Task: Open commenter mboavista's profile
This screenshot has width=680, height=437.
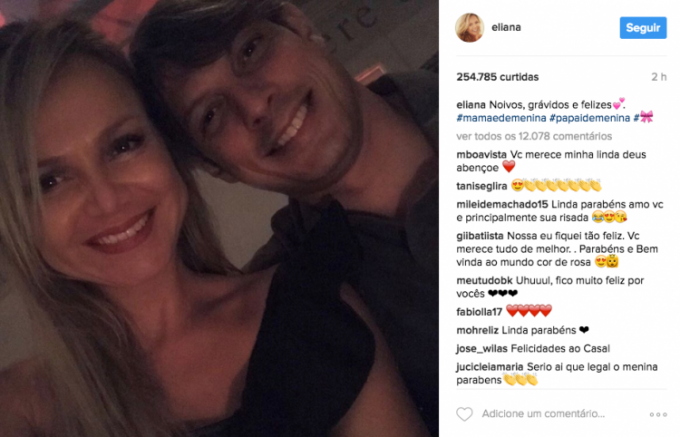Action: [481, 155]
